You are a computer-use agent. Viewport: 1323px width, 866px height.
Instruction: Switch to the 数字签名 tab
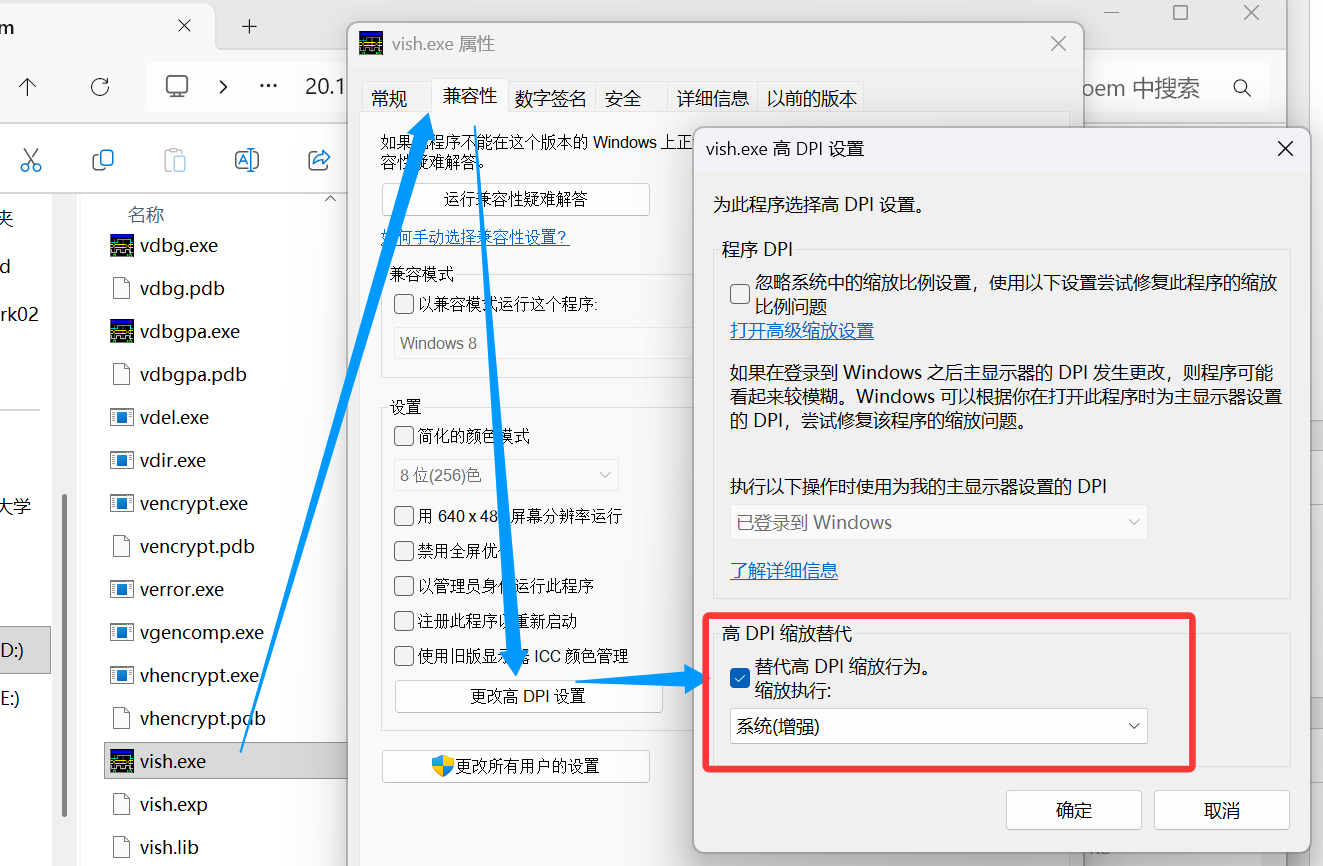pyautogui.click(x=551, y=98)
